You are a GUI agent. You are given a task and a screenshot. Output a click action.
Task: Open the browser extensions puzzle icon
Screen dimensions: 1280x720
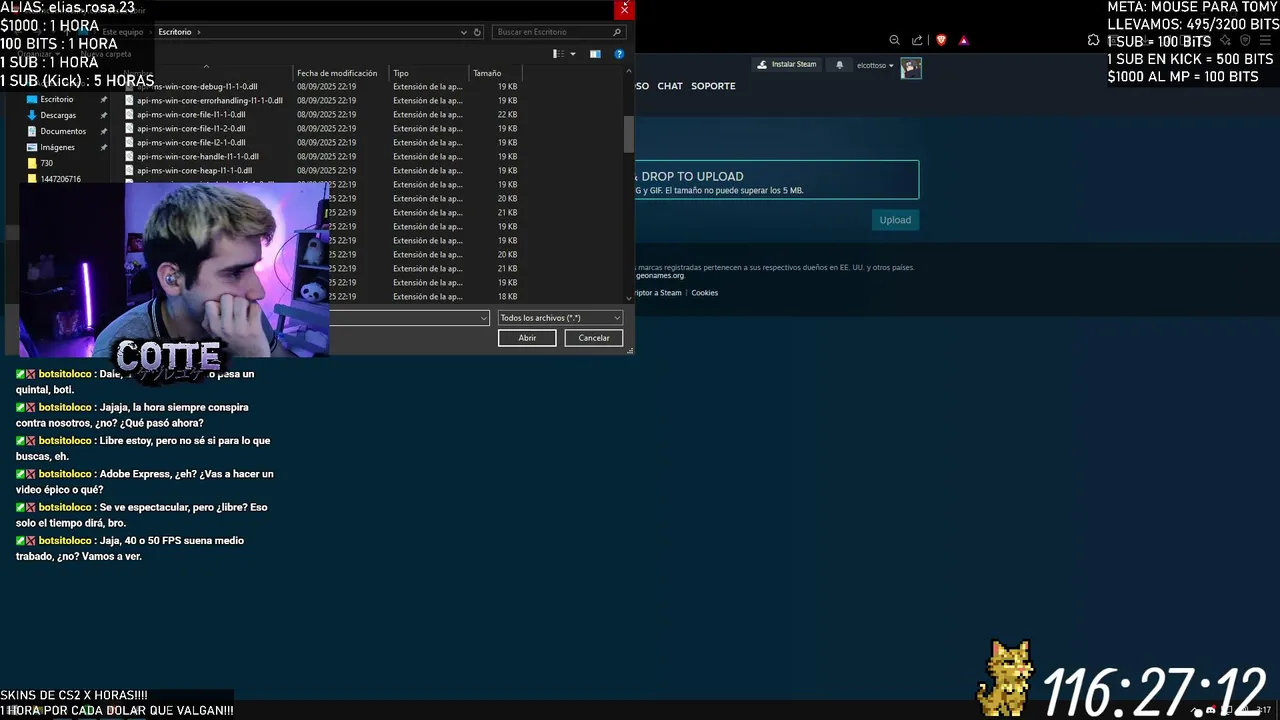pos(1093,40)
